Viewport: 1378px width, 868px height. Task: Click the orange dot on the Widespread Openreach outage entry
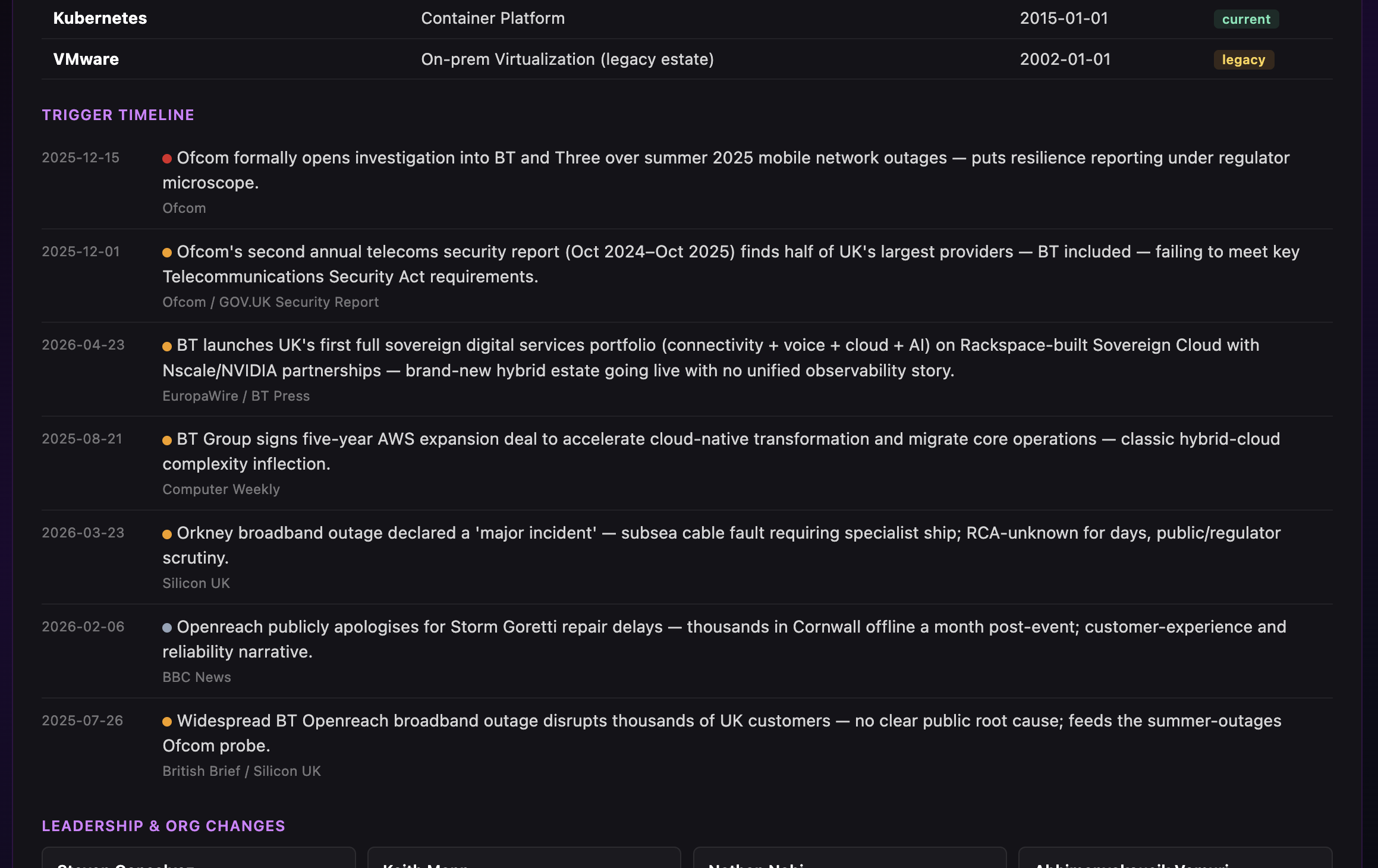pyautogui.click(x=167, y=721)
